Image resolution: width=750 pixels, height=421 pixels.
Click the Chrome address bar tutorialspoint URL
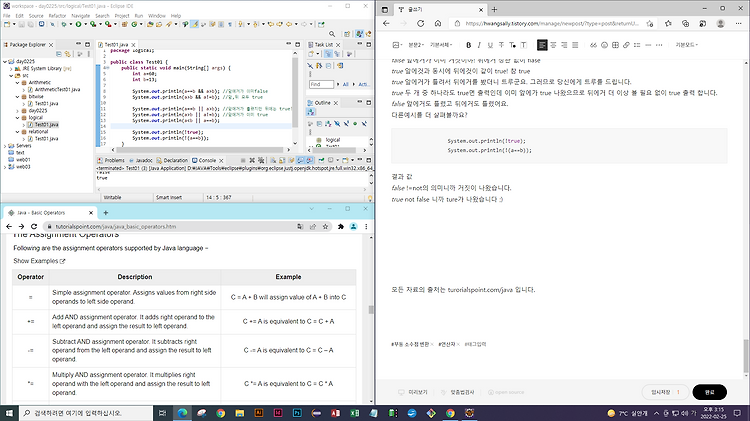[116, 226]
